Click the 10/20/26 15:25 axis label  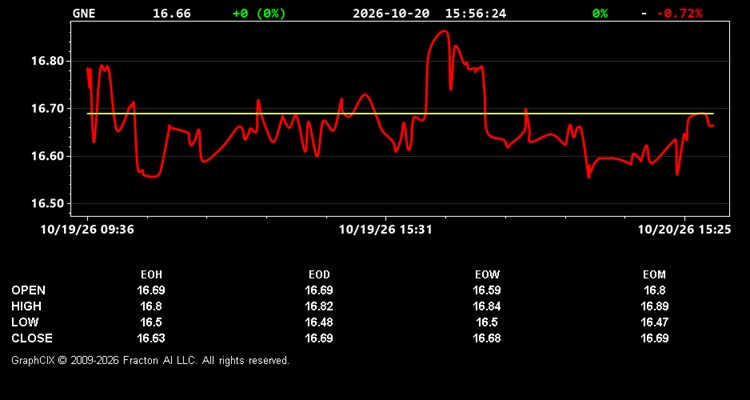684,230
